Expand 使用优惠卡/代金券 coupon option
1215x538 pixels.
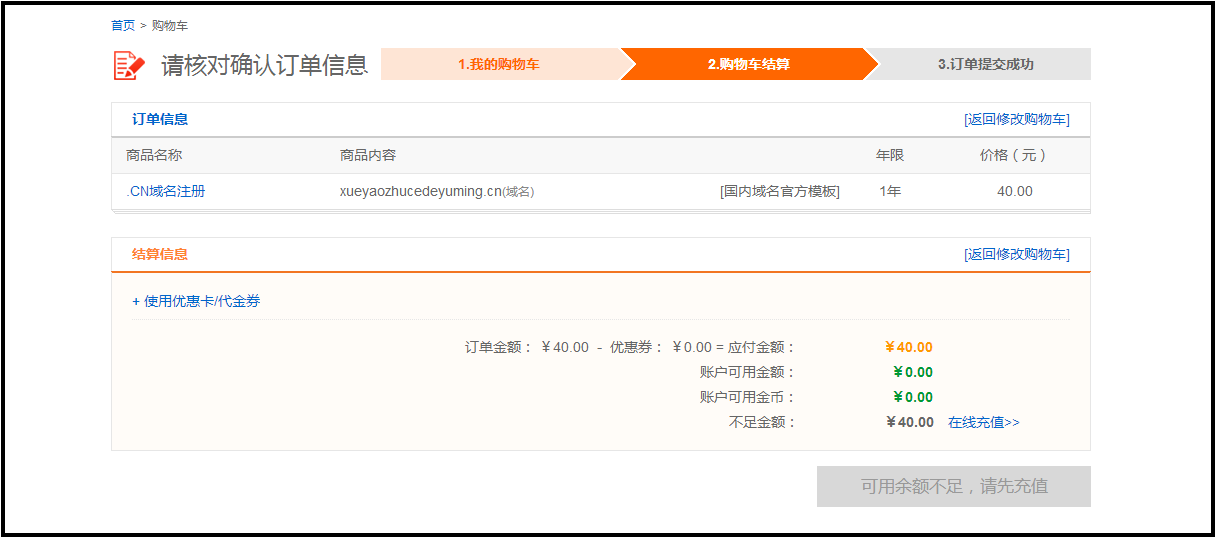tap(196, 301)
